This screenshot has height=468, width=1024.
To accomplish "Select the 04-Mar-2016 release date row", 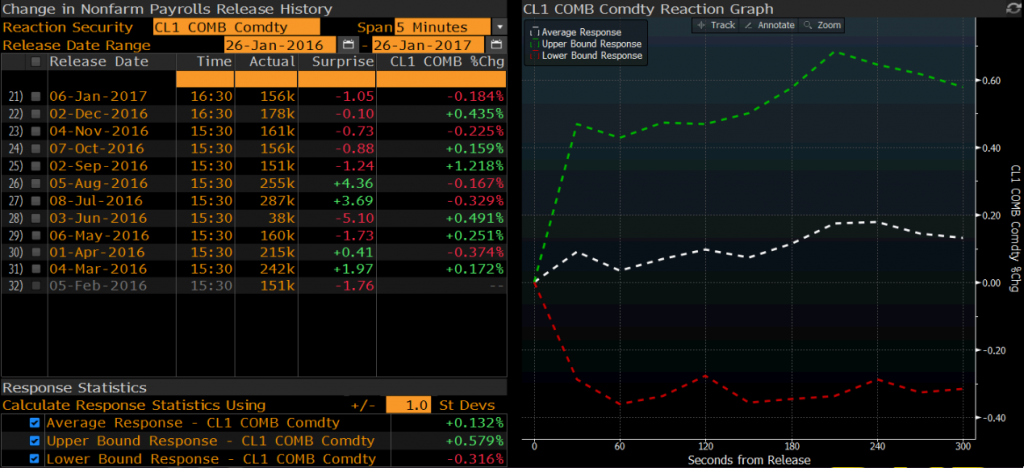I will [253, 269].
